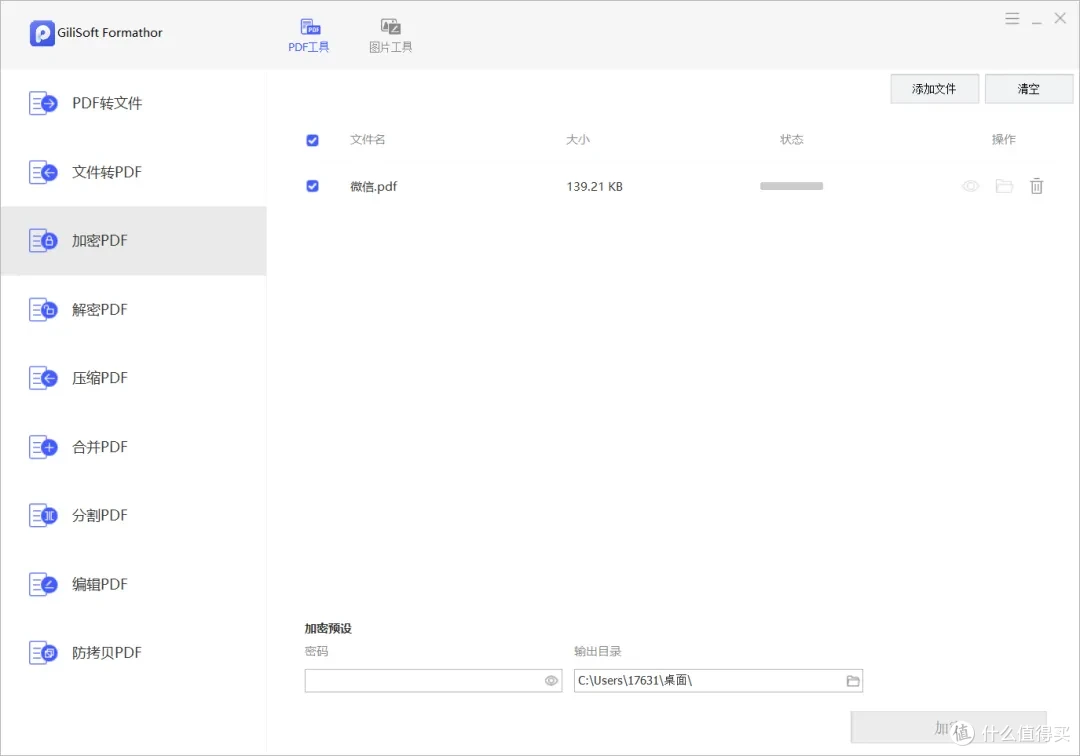Toggle password visibility with the eye icon
Screen dimensions: 1080x756
click(x=551, y=680)
